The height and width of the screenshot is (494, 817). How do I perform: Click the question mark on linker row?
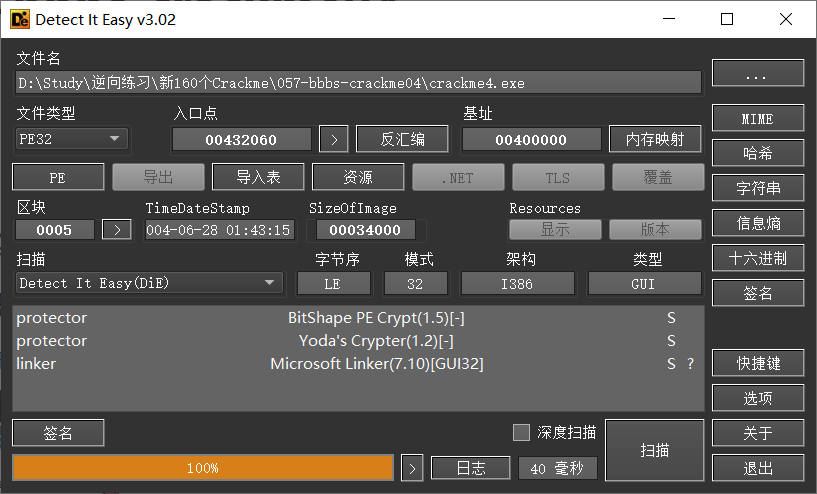[x=690, y=364]
